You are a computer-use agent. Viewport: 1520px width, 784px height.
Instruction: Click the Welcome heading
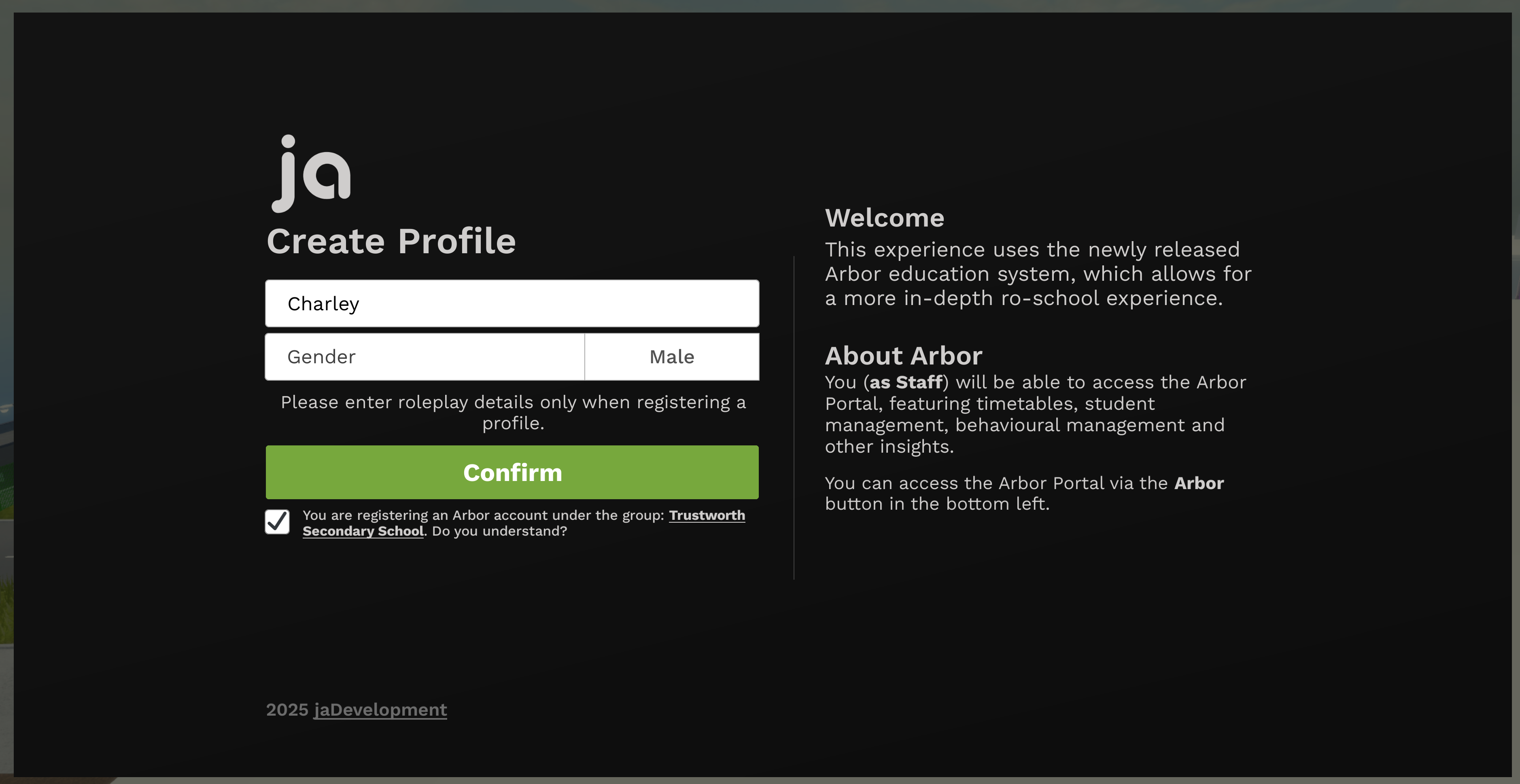[x=884, y=218]
